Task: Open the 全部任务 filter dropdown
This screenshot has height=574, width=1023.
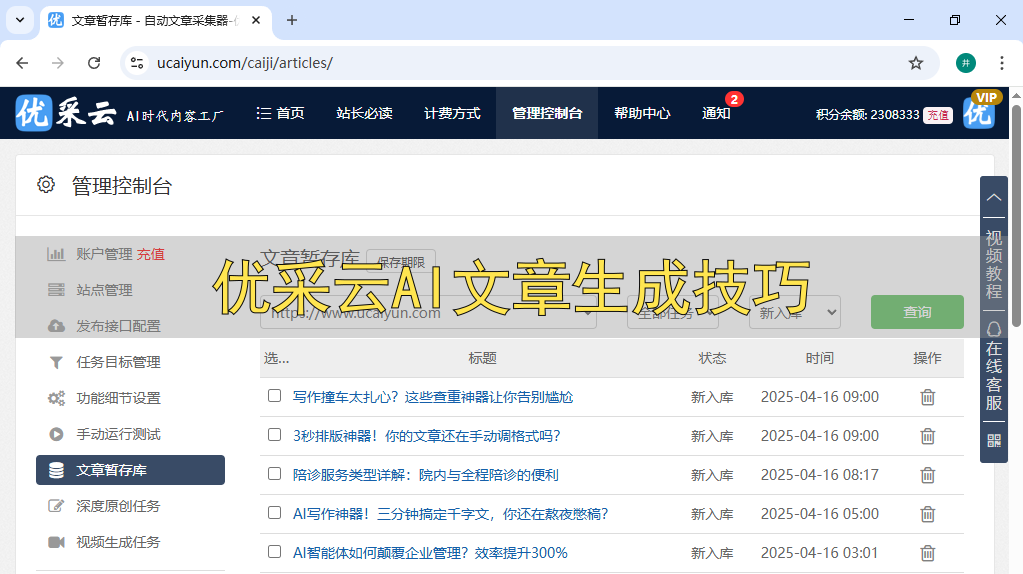Action: pyautogui.click(x=673, y=312)
